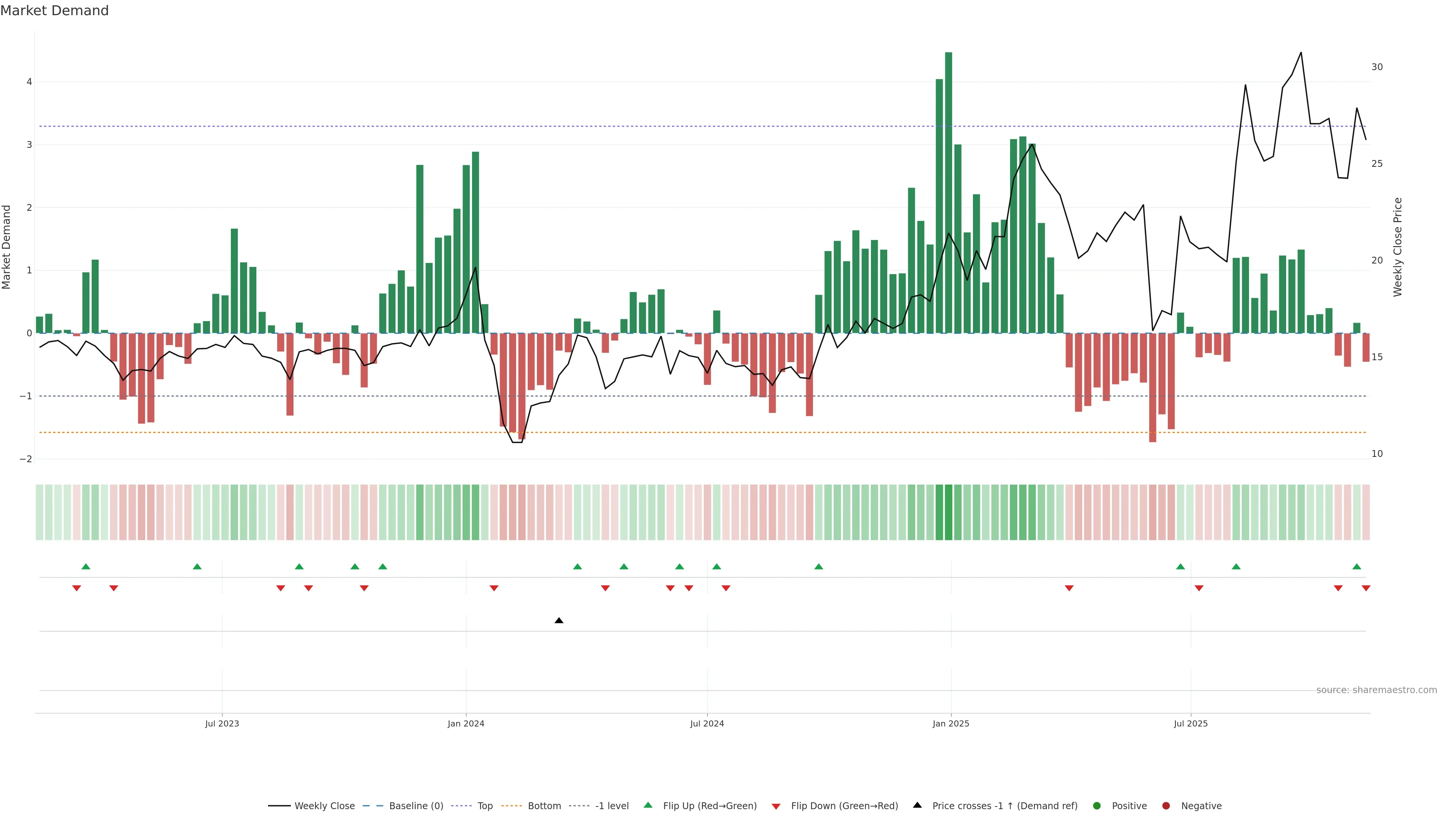Click the Jul 2023 x-axis label
Screen dimensions: 1456x819
pos(221,723)
